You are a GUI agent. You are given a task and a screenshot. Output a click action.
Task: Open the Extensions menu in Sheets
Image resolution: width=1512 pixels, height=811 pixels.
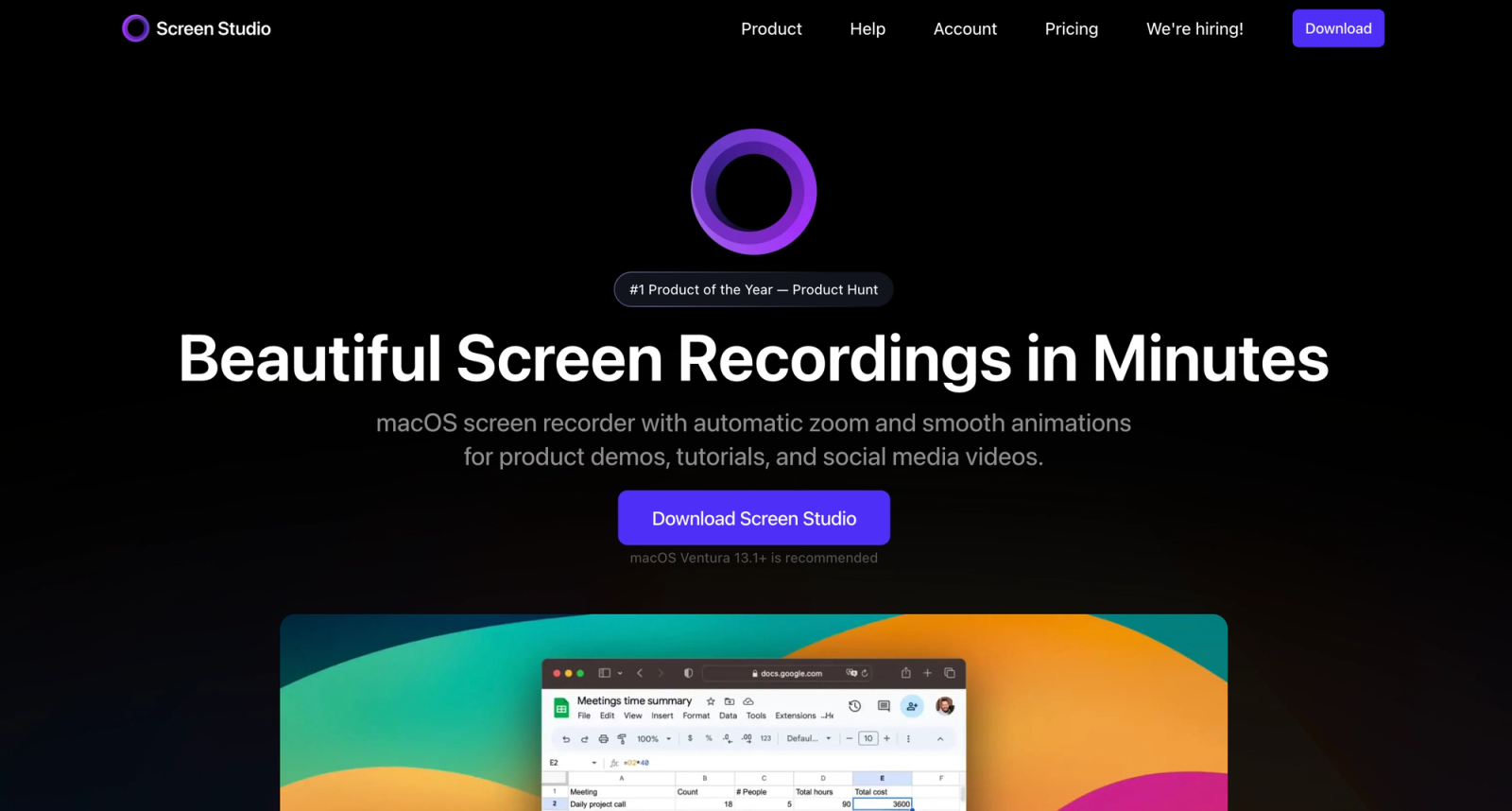[x=796, y=716]
